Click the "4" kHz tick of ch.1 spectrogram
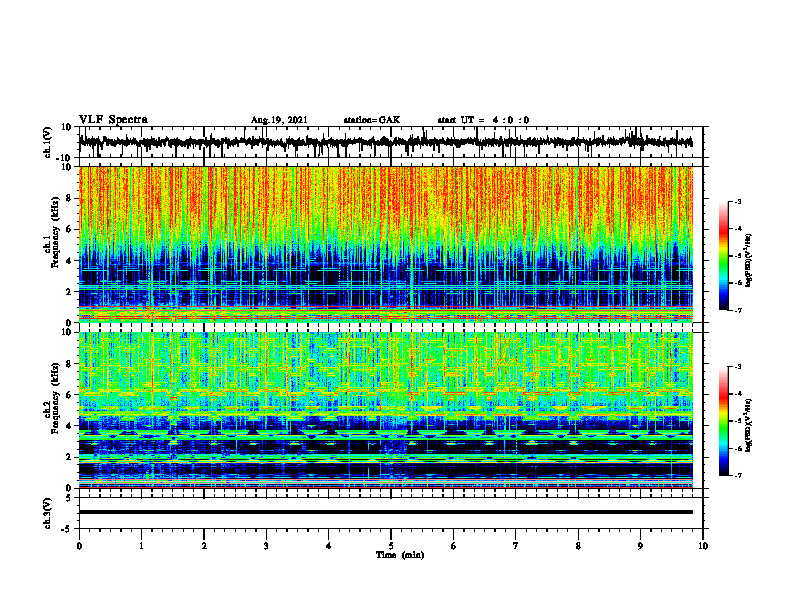Screen dimensions: 792x612 (69, 261)
